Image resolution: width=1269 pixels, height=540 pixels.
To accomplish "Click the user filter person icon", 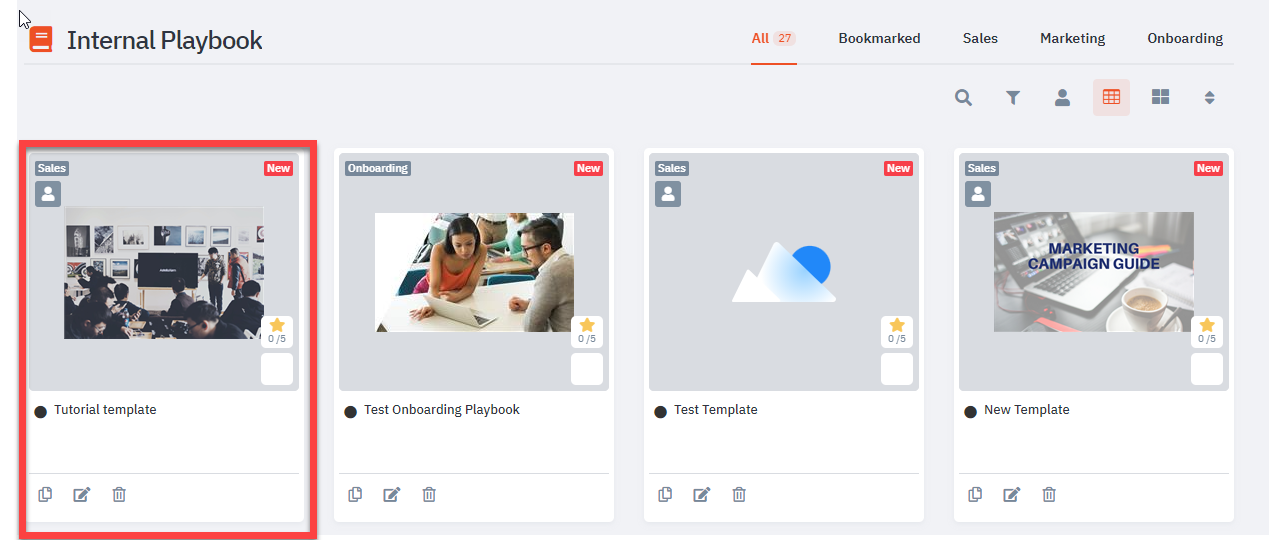I will point(1062,97).
